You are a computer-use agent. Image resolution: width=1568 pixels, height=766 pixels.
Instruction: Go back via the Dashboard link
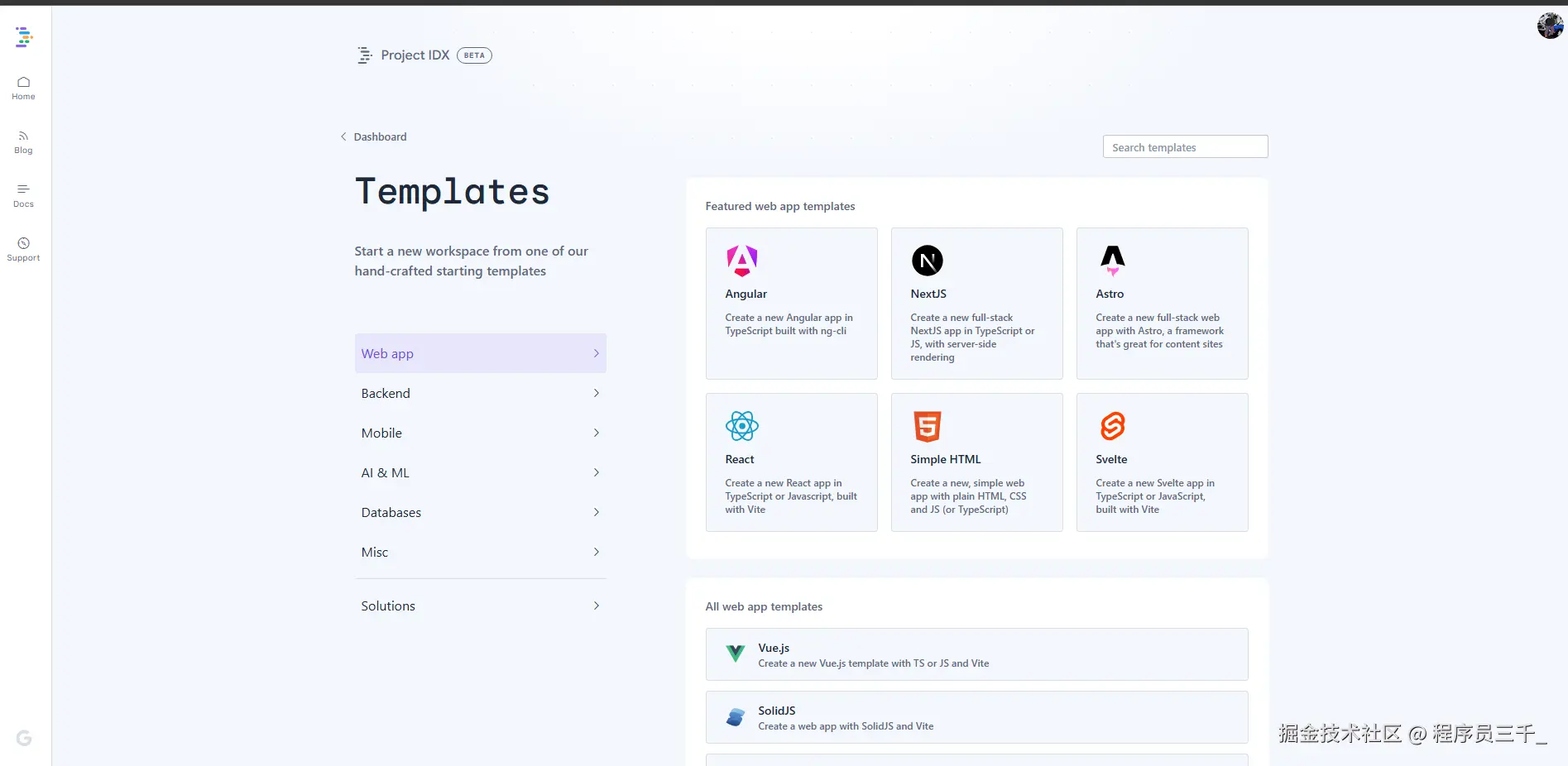[x=380, y=136]
